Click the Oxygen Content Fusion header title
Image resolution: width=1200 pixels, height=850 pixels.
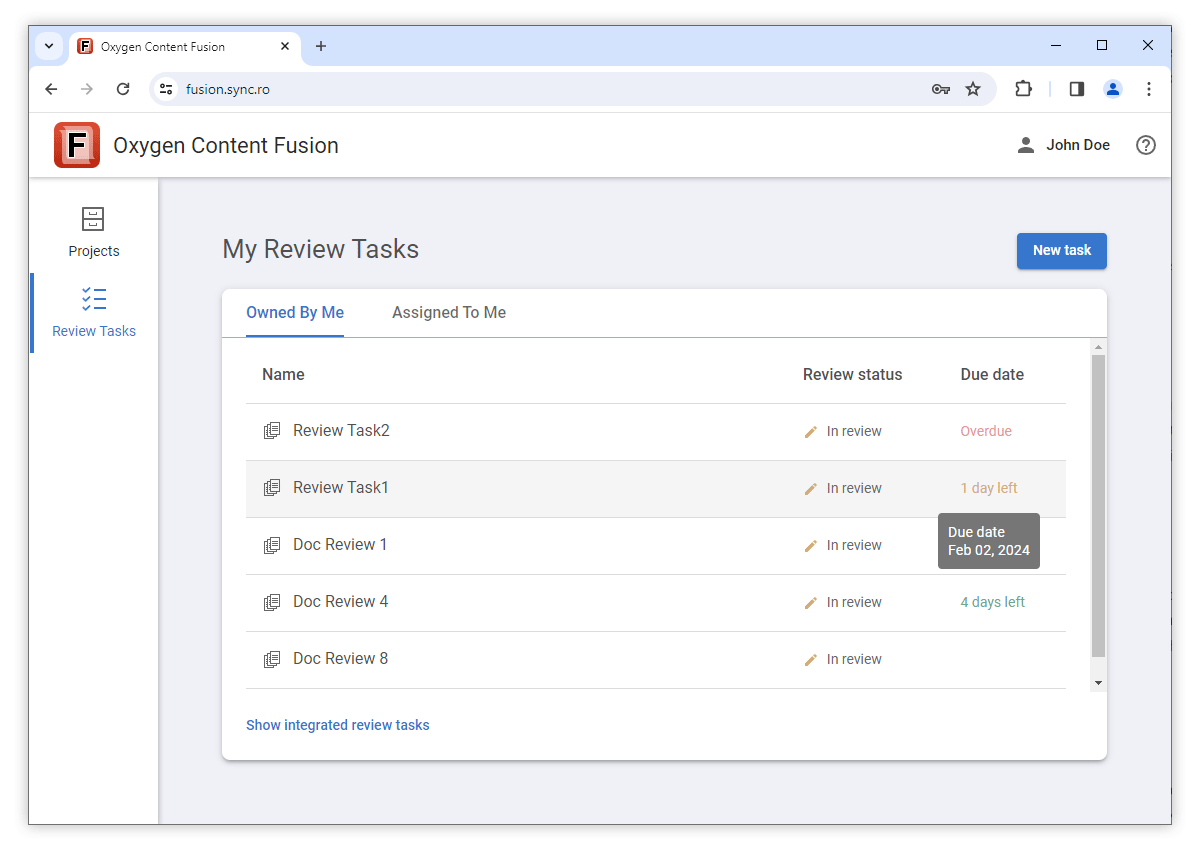coord(226,145)
